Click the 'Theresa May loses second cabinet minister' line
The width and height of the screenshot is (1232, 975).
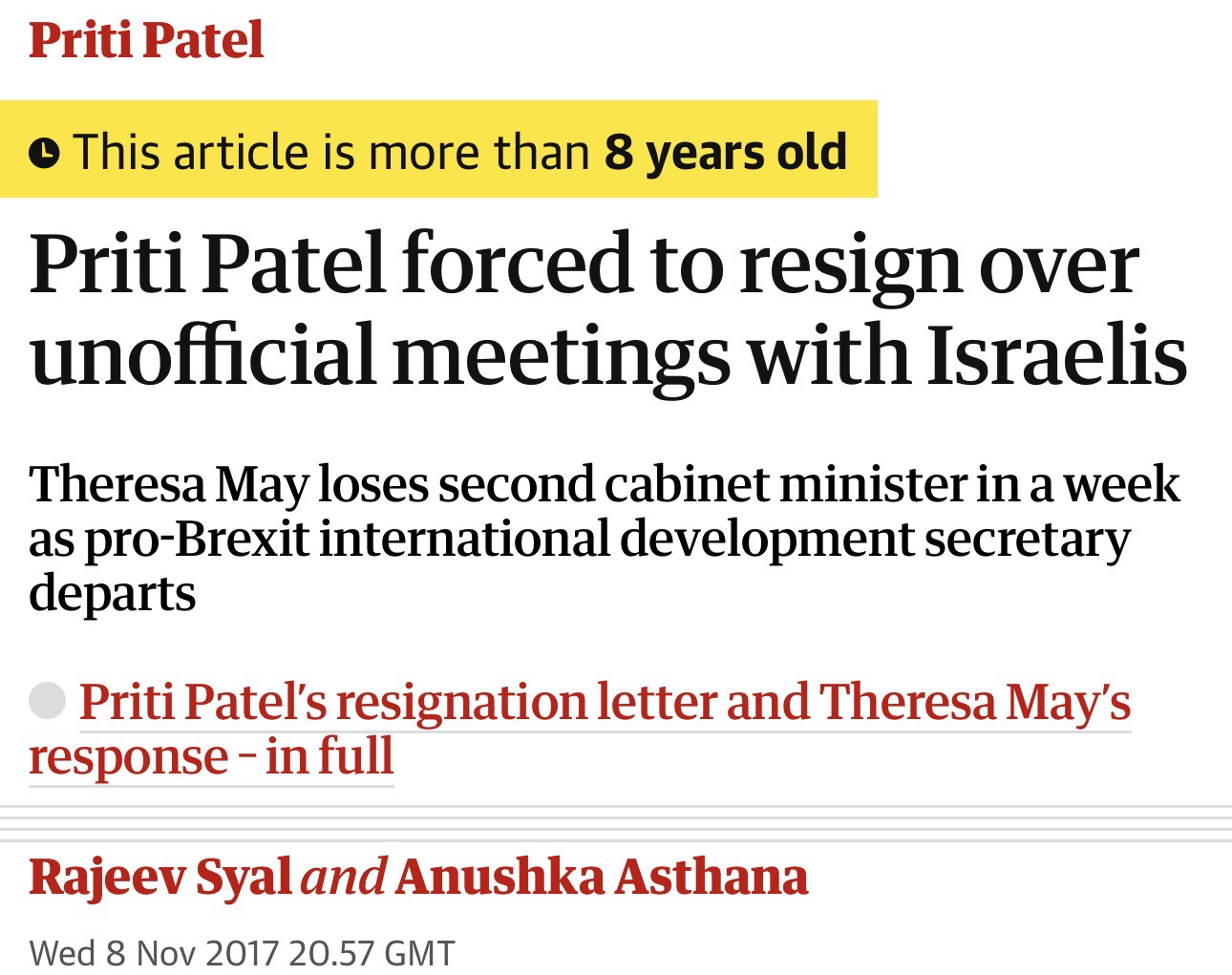pos(604,483)
